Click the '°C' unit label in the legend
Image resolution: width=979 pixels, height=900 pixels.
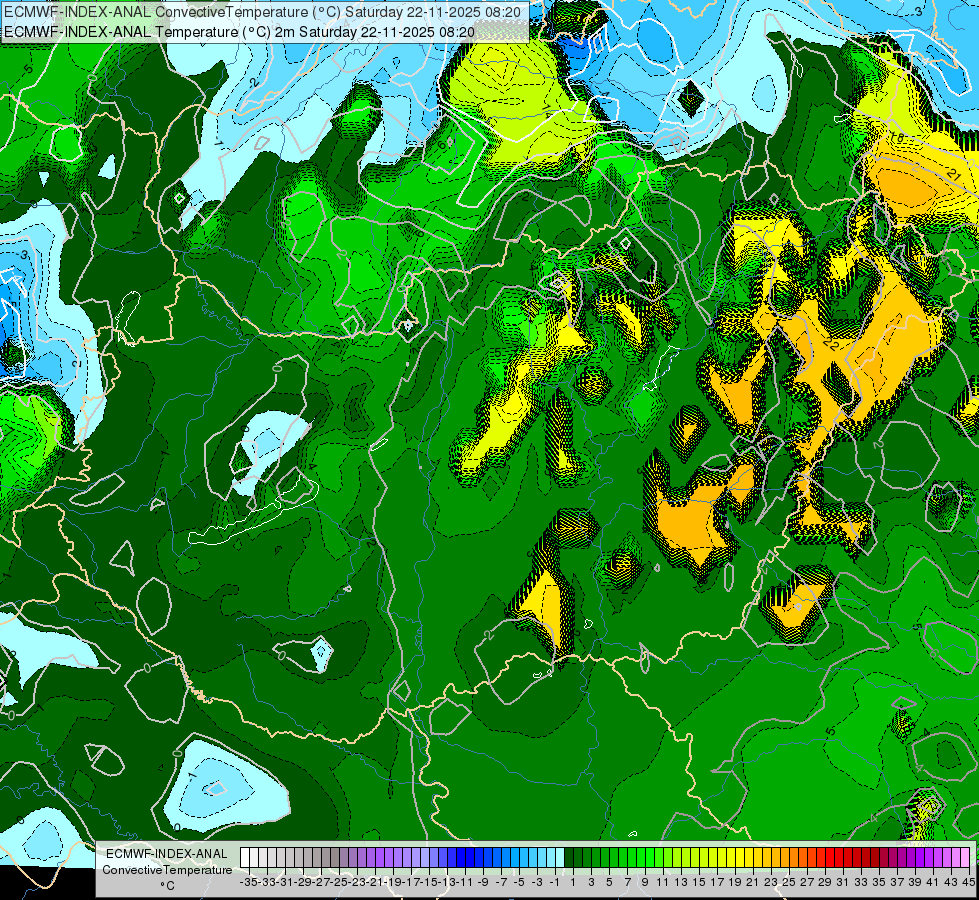[167, 886]
